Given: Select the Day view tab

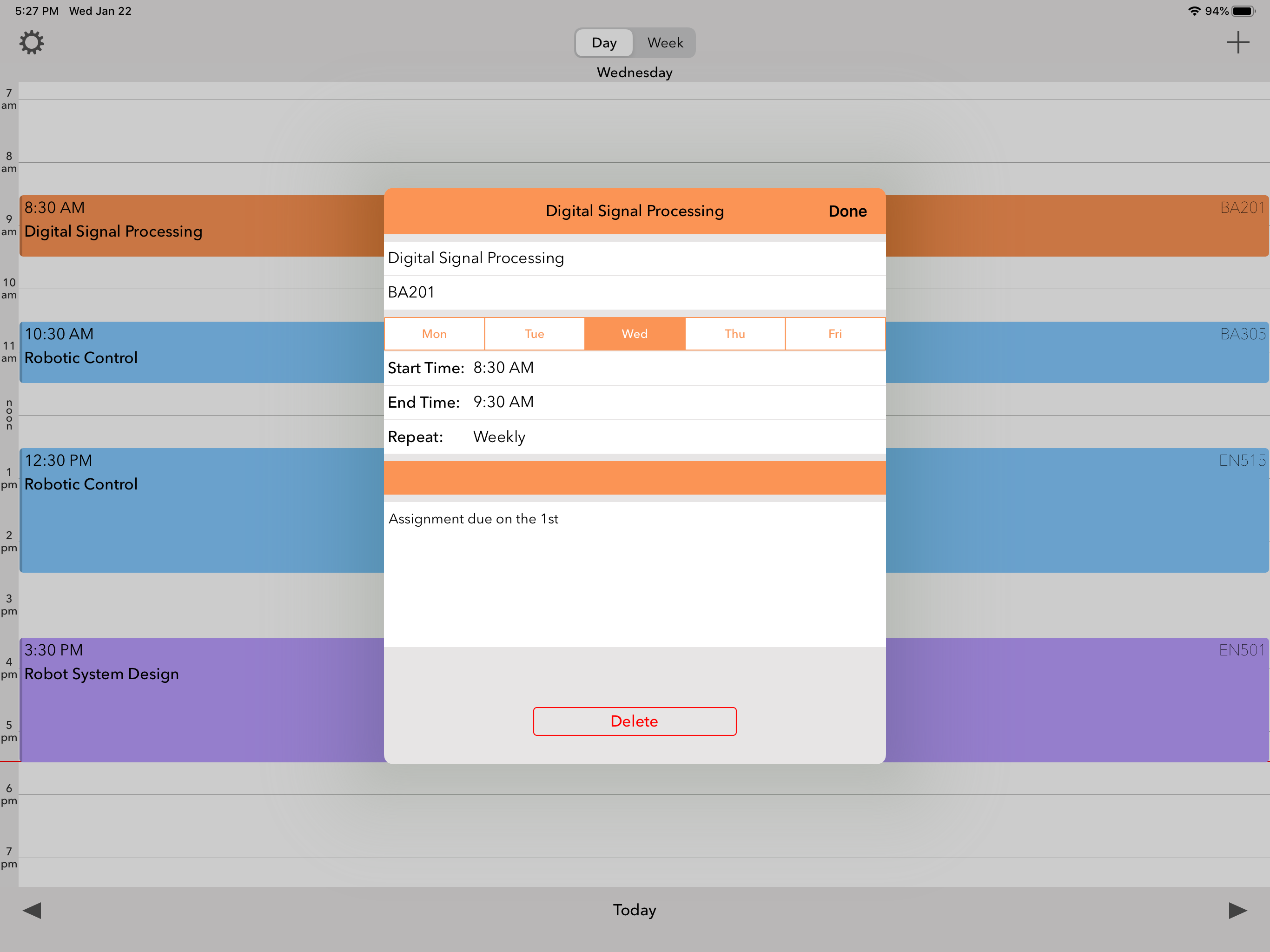Looking at the screenshot, I should click(x=604, y=42).
